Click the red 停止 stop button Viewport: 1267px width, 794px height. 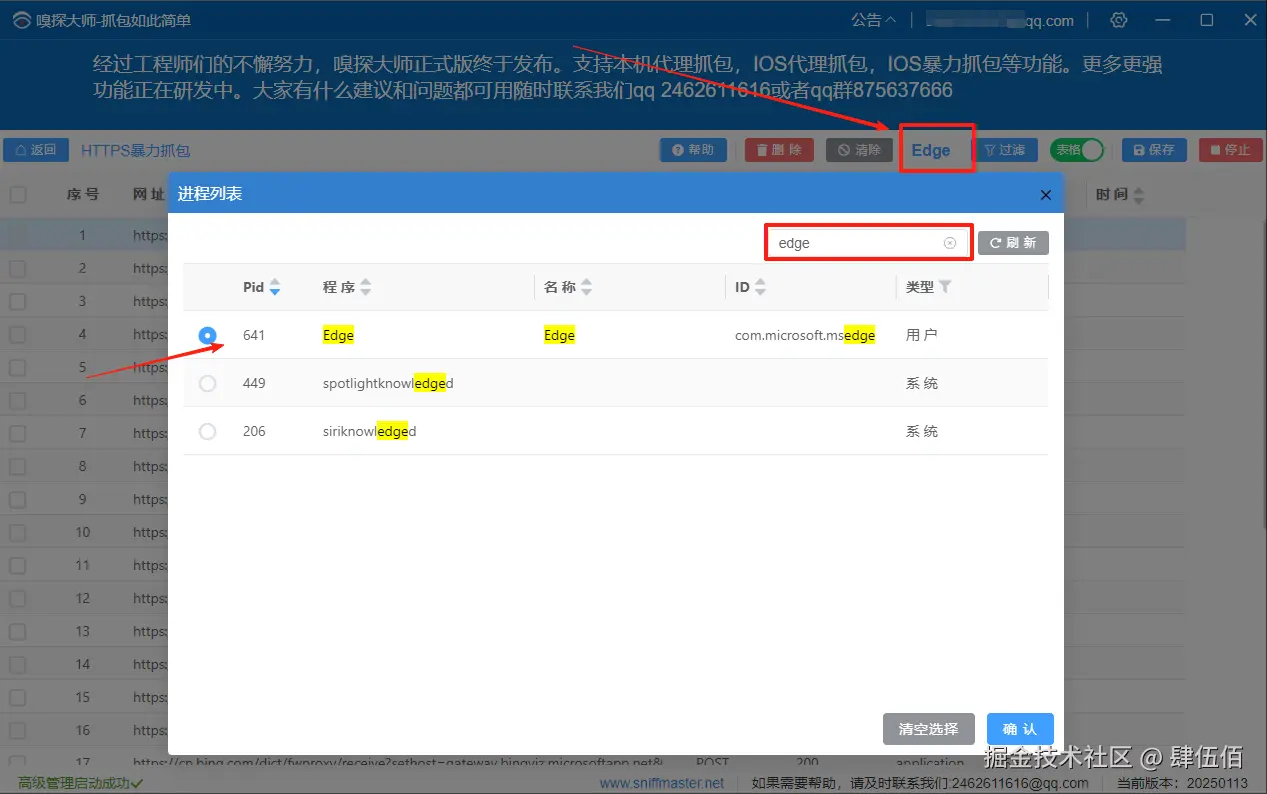pos(1231,150)
